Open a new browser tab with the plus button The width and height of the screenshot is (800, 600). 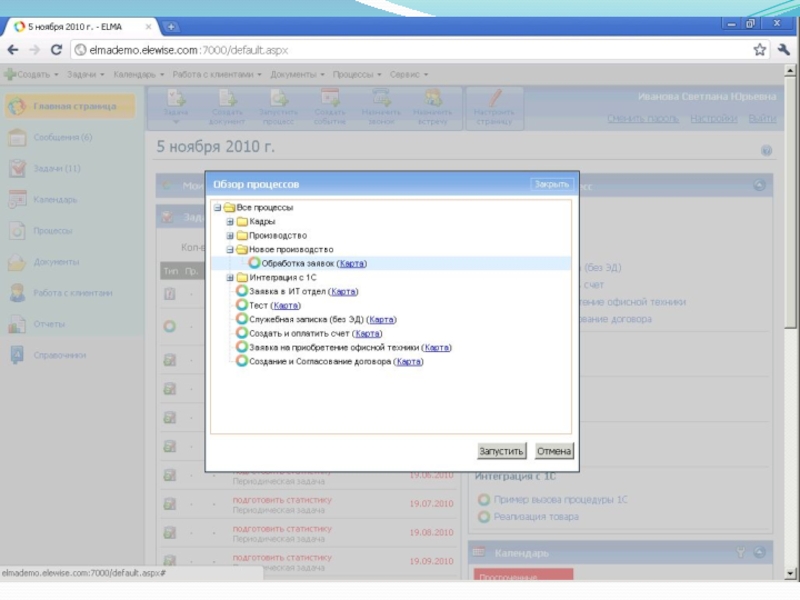click(x=171, y=26)
